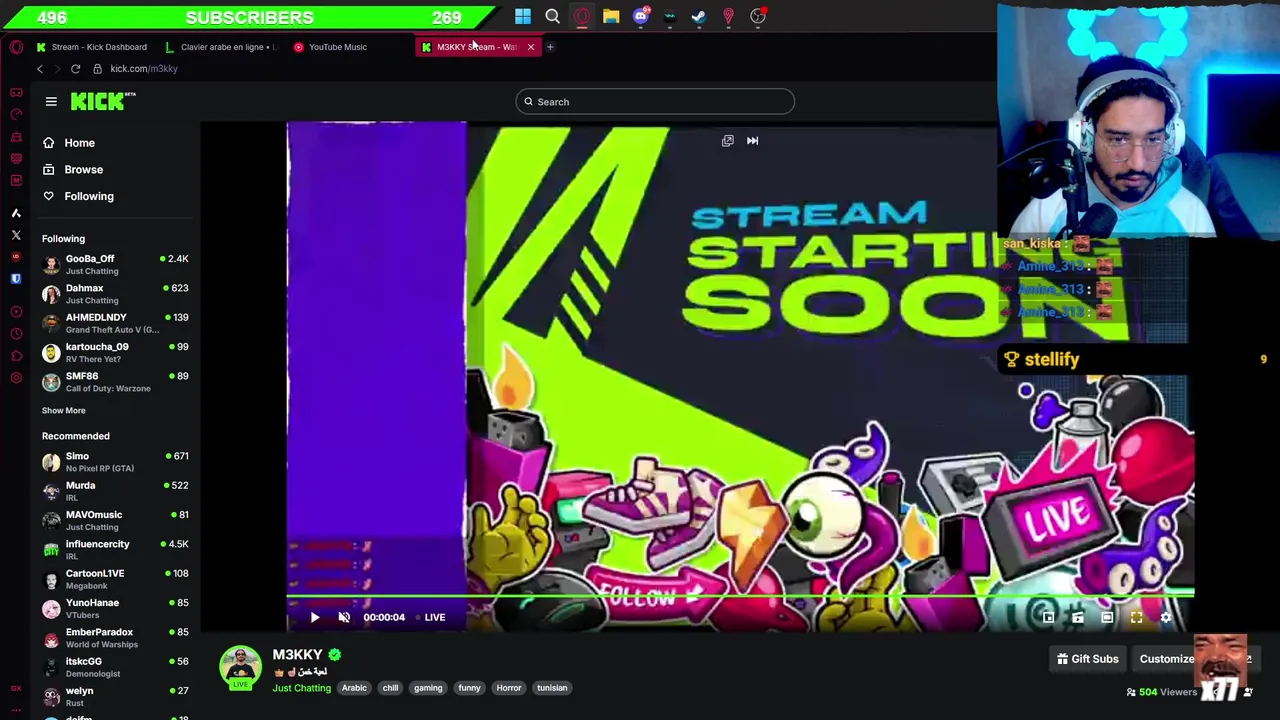Screen dimensions: 1280x720
Task: Open Windows Start menu
Action: tap(523, 16)
